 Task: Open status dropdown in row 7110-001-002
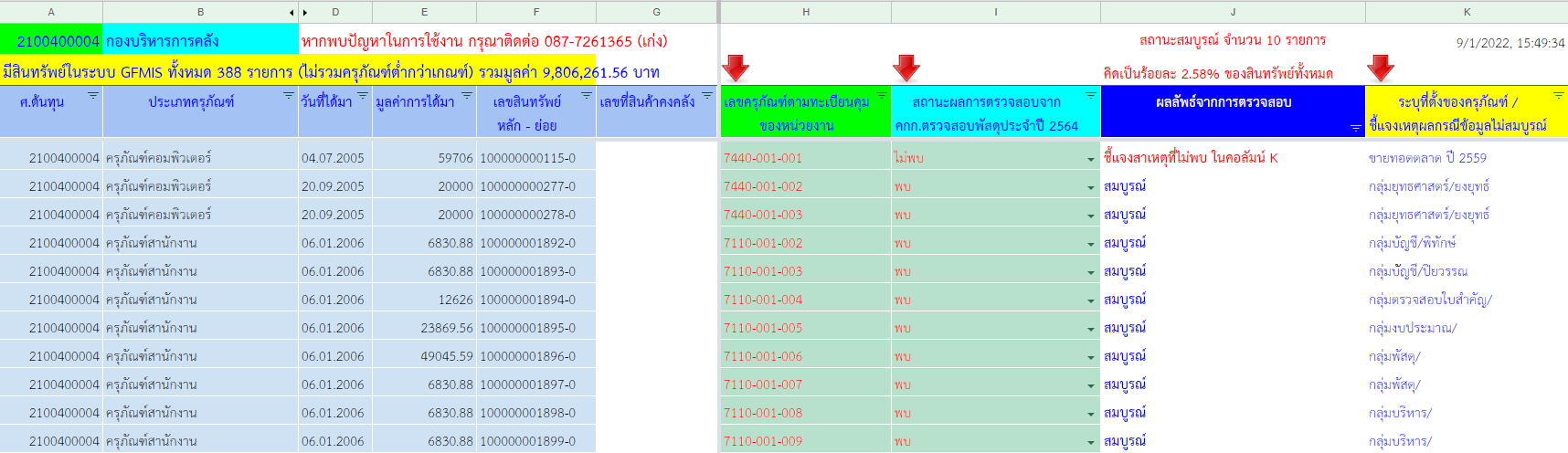point(1091,244)
